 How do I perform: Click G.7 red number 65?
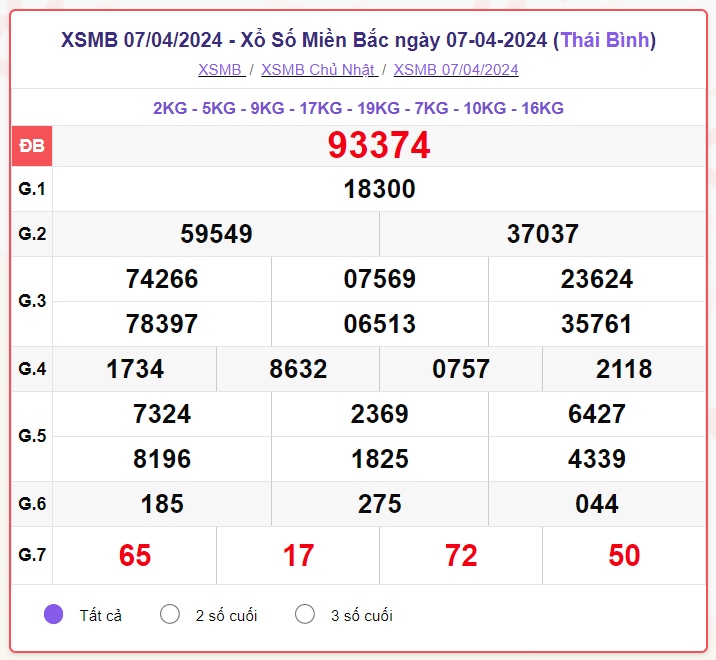click(x=135, y=555)
